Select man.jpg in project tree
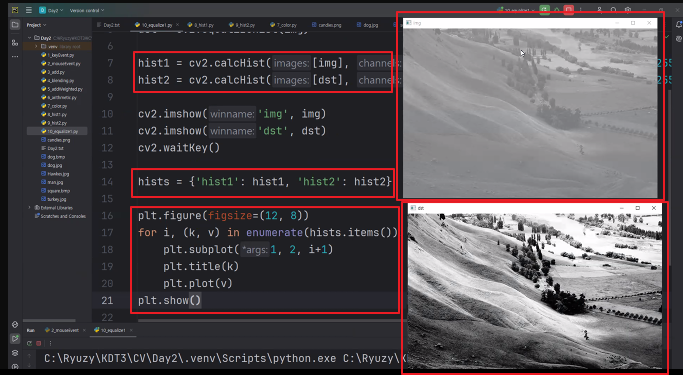The height and width of the screenshot is (375, 683). tap(52, 182)
